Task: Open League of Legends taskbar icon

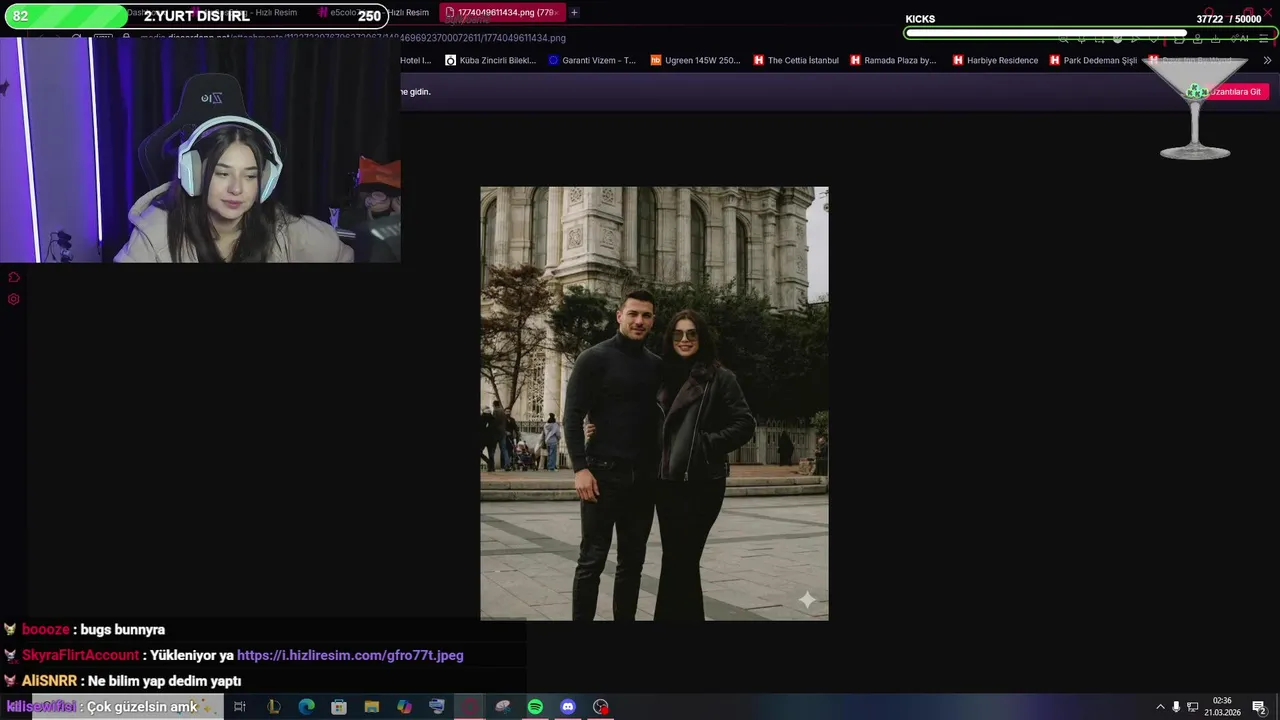Action: pos(273,707)
